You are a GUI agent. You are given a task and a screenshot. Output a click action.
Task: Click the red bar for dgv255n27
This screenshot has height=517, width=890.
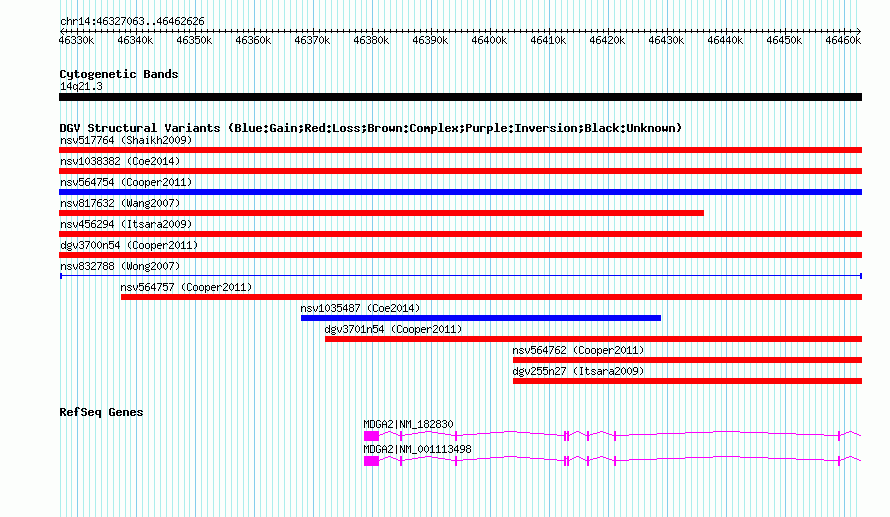(x=687, y=381)
